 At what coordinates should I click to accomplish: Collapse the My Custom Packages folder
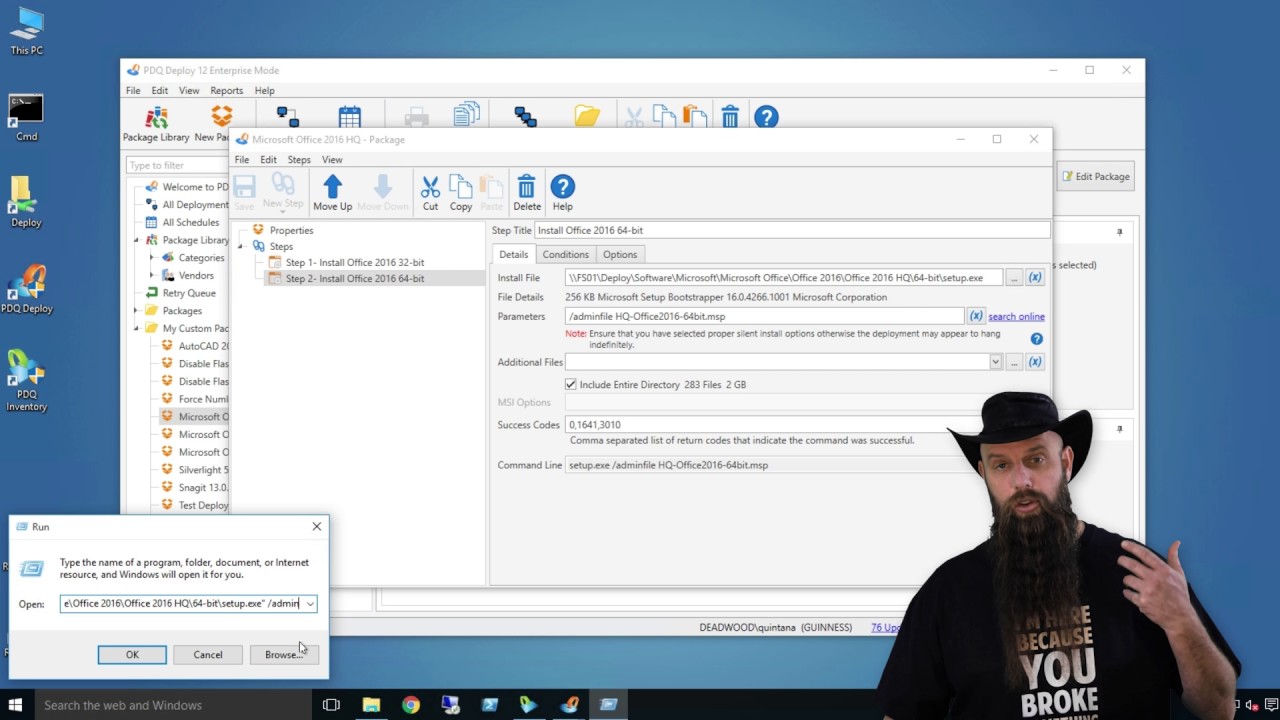click(x=137, y=328)
